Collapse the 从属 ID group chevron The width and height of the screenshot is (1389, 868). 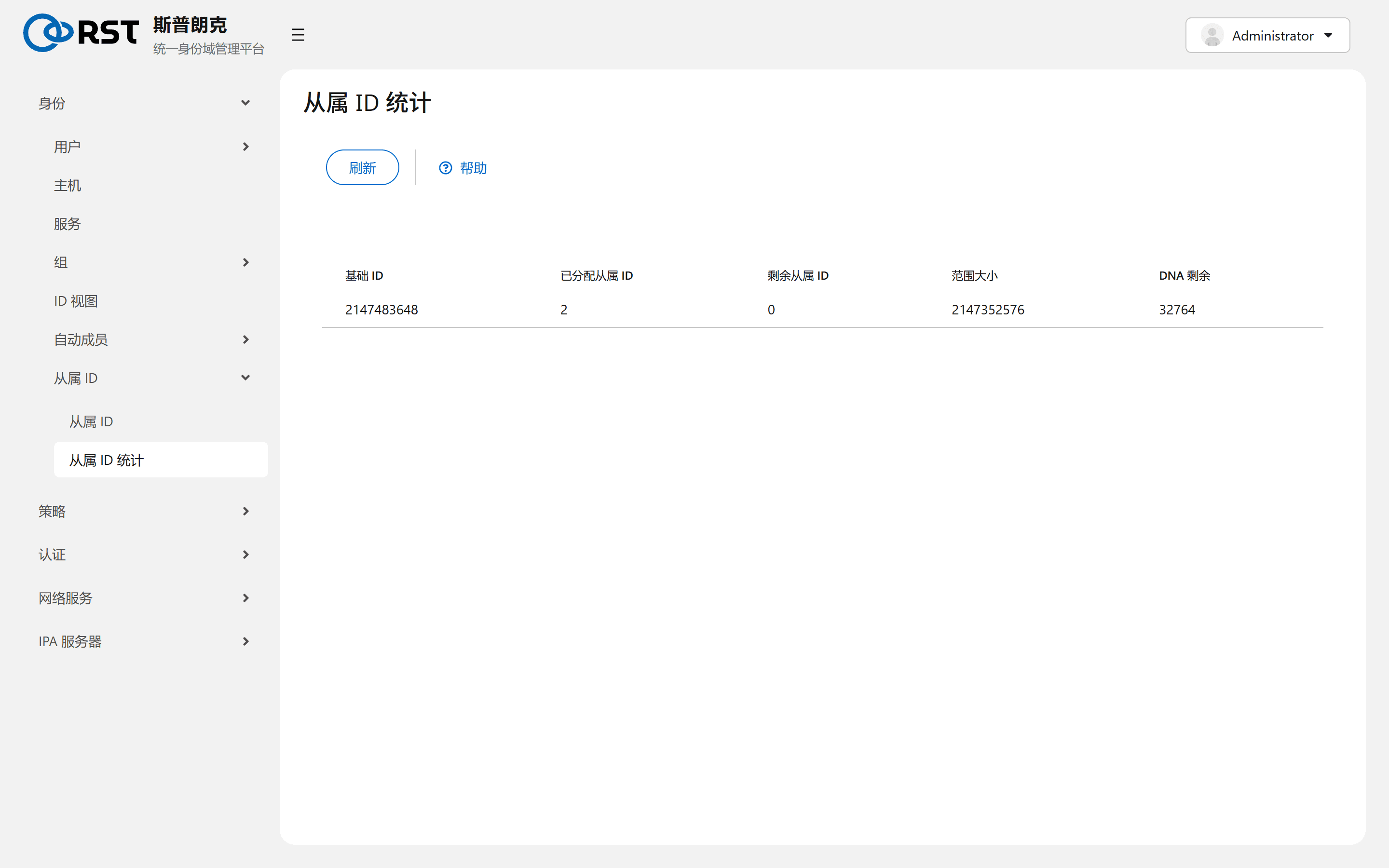click(x=245, y=378)
